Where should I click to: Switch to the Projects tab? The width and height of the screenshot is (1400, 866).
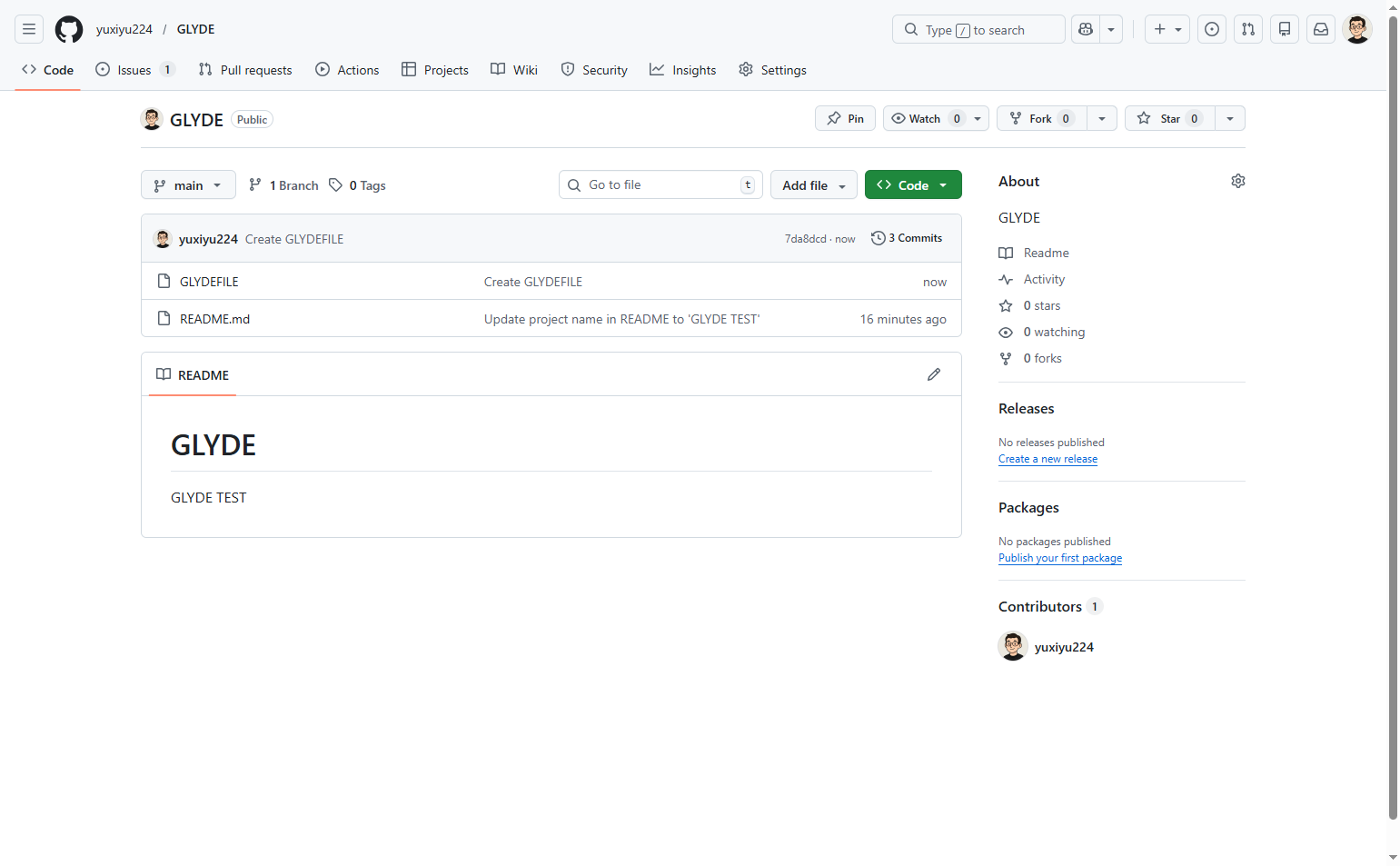(435, 70)
